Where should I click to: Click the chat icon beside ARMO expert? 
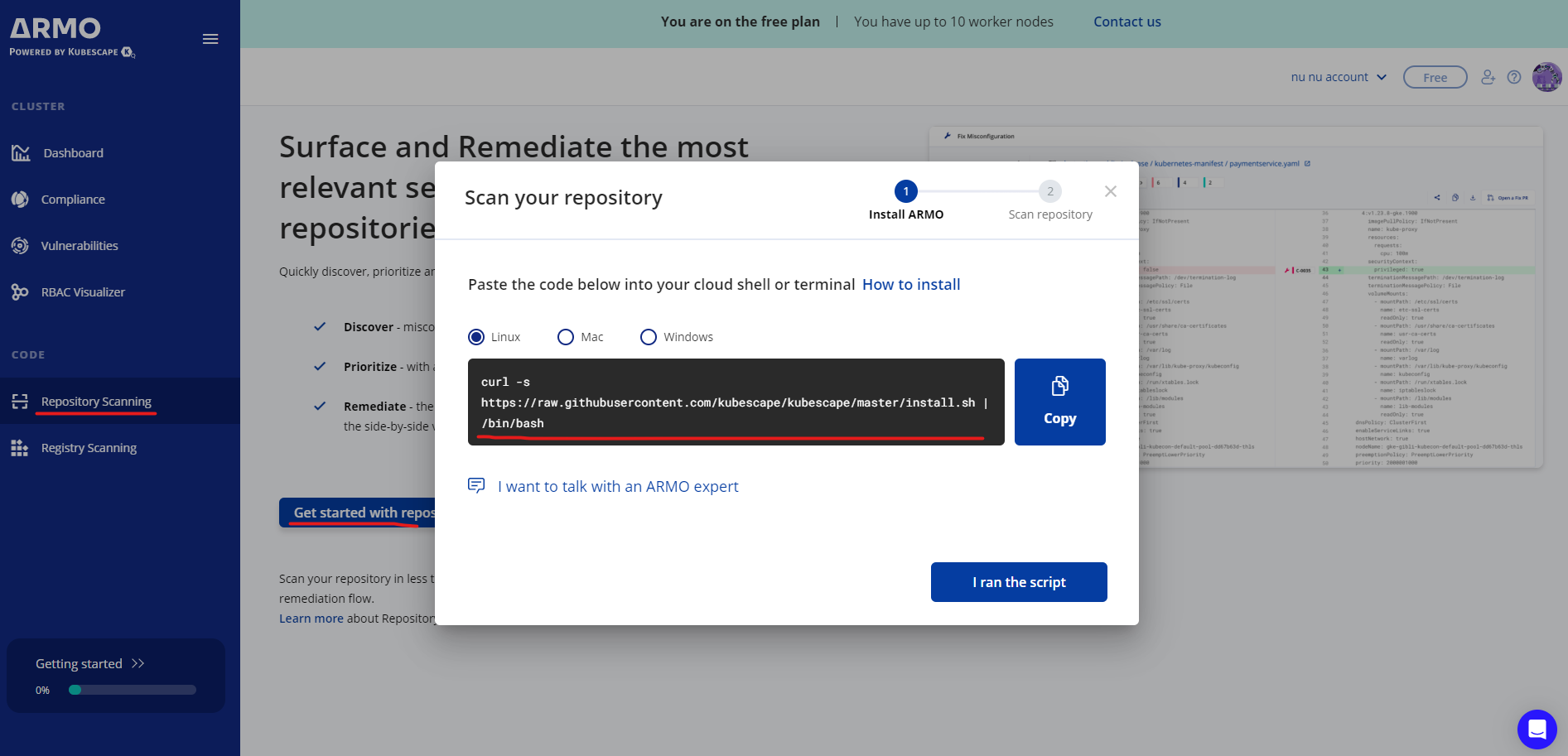476,485
